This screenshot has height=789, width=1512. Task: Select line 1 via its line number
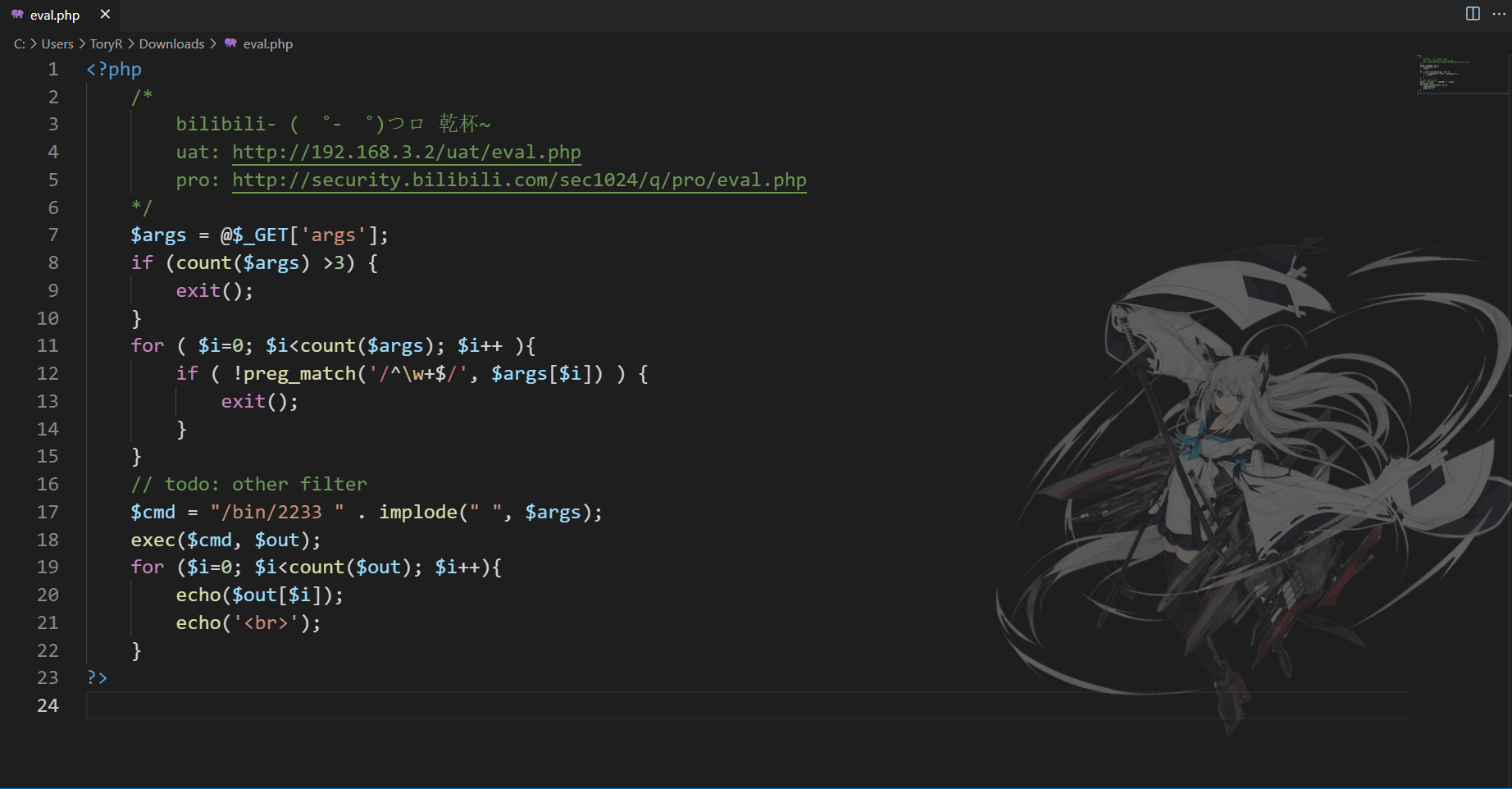click(x=53, y=70)
